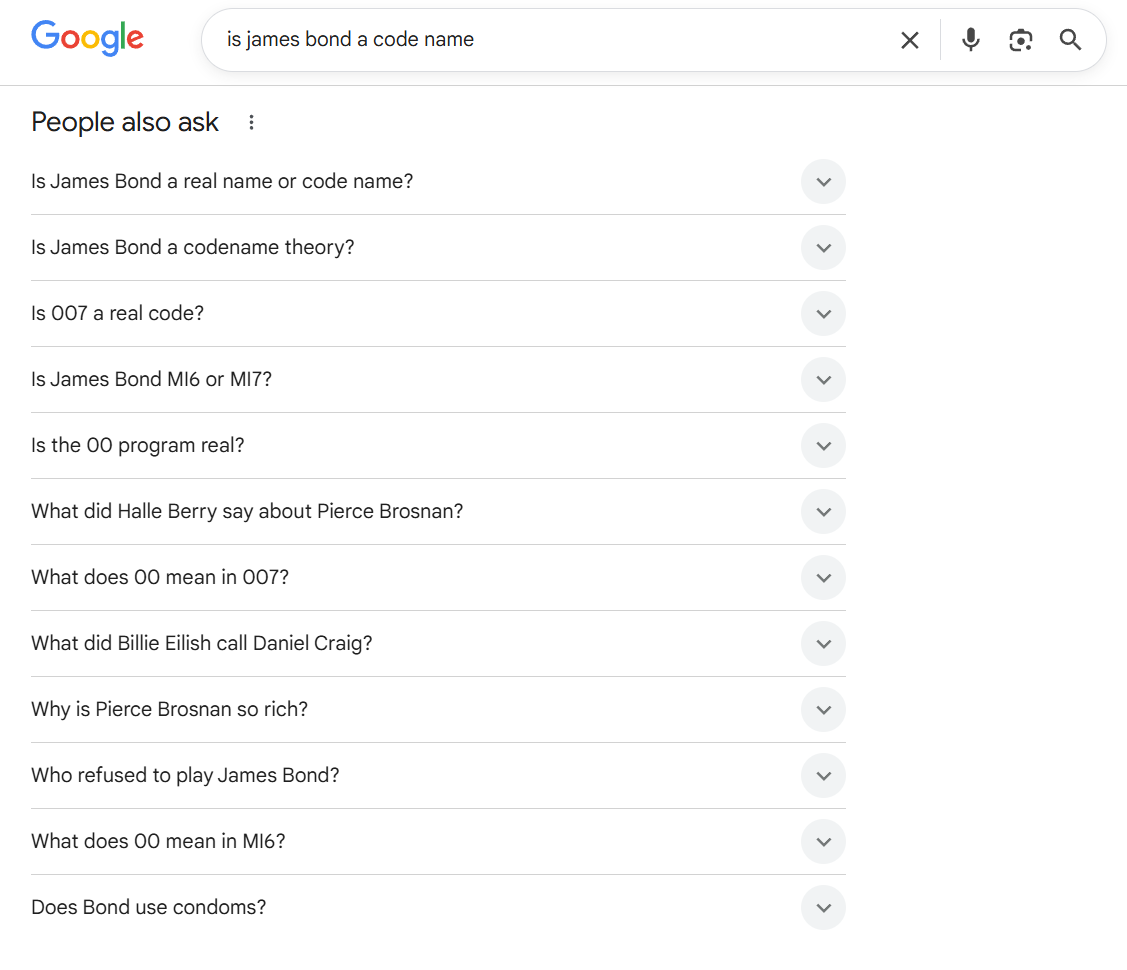The width and height of the screenshot is (1127, 970).
Task: Clear the search box with X icon
Action: click(x=909, y=40)
